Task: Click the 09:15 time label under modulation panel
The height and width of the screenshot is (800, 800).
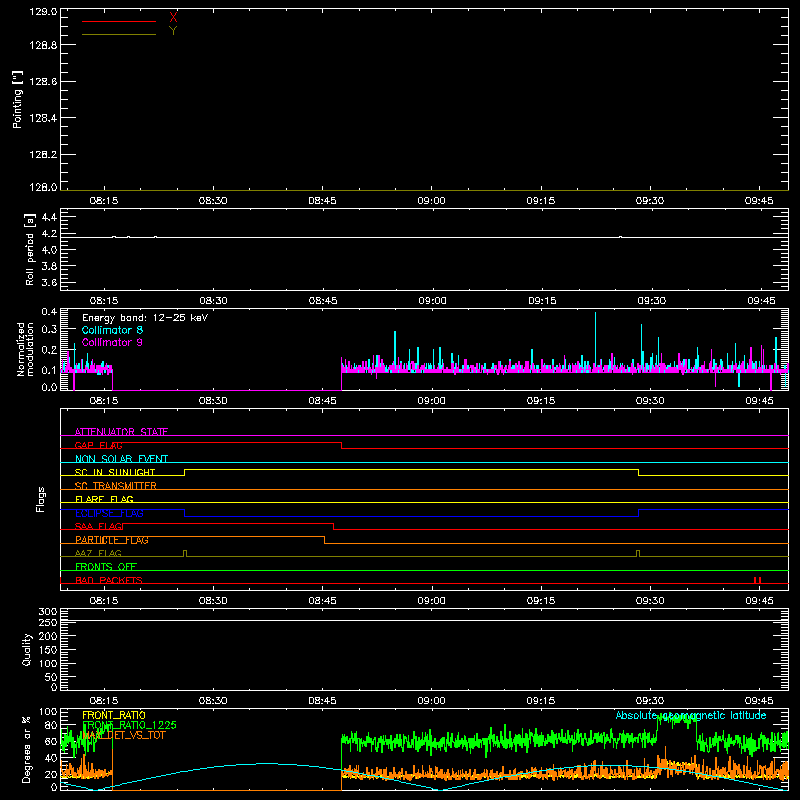Action: click(x=541, y=401)
